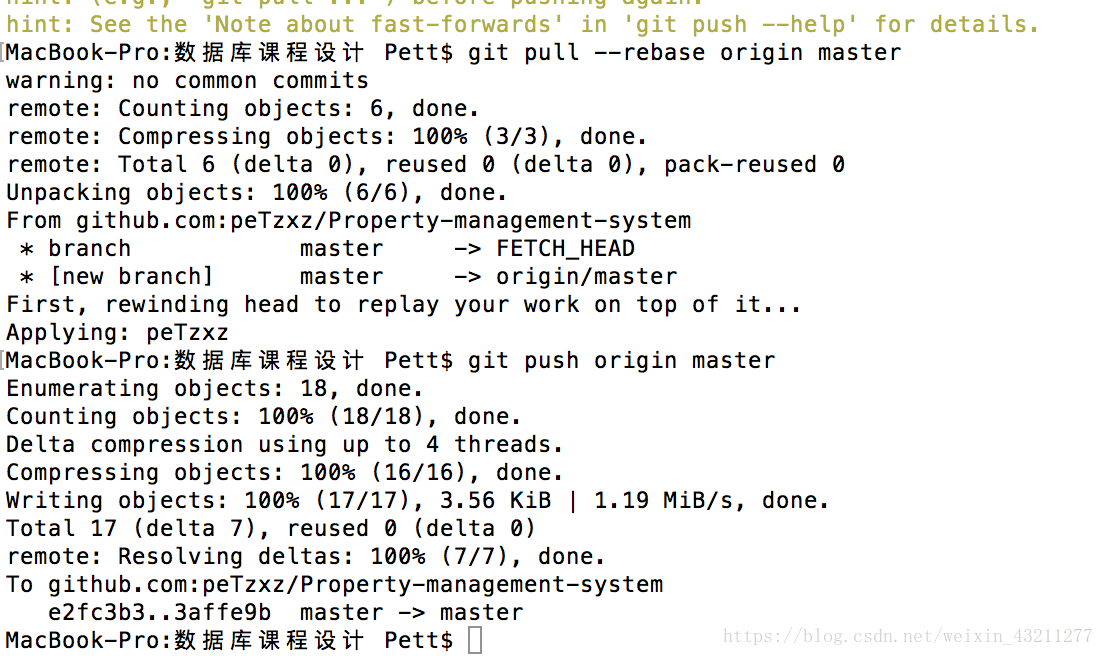1104x656 pixels.
Task: Click the 'warning: no common commits' line
Action: [187, 81]
